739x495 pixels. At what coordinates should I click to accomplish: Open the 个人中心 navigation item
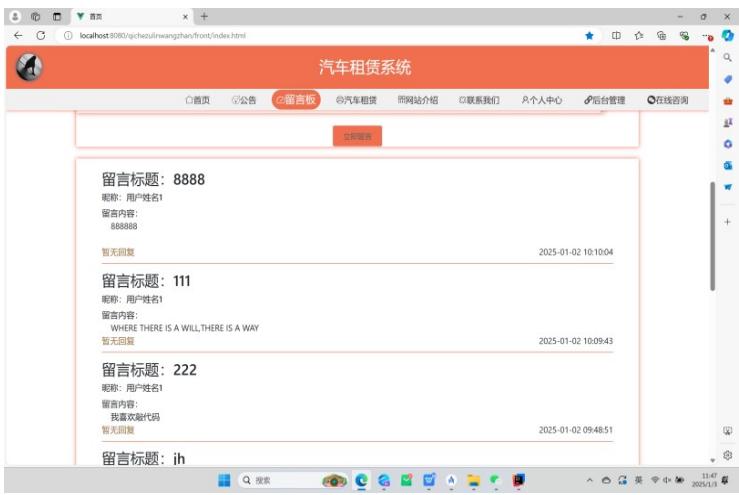point(542,100)
